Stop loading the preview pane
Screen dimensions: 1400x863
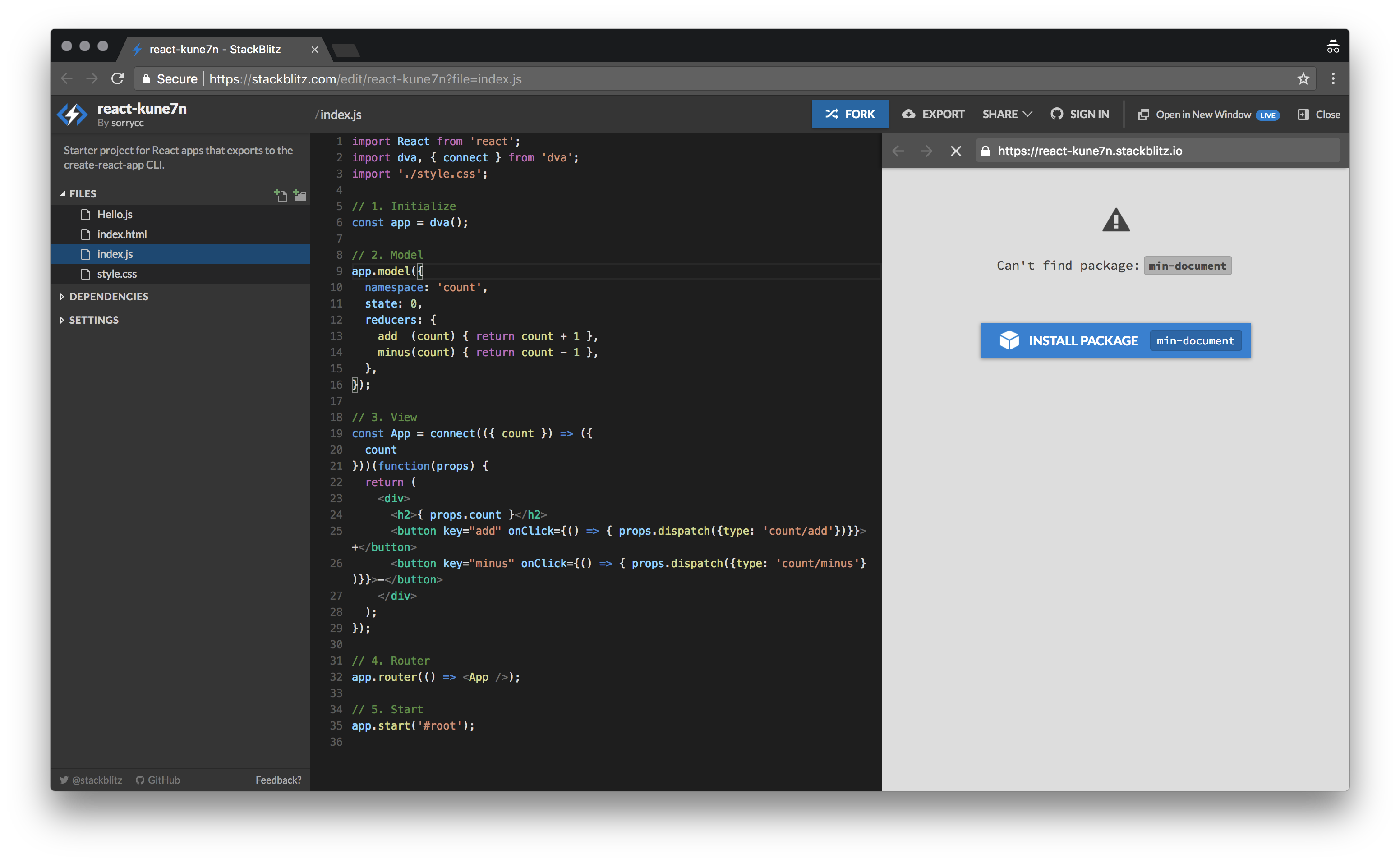[956, 151]
